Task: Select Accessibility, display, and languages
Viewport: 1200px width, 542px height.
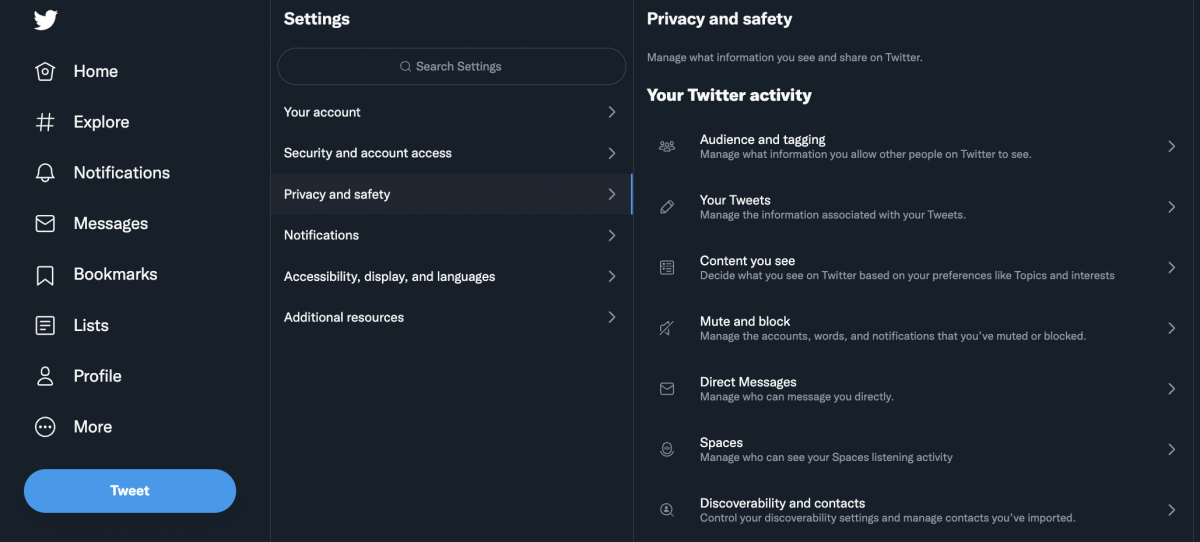Action: click(389, 276)
